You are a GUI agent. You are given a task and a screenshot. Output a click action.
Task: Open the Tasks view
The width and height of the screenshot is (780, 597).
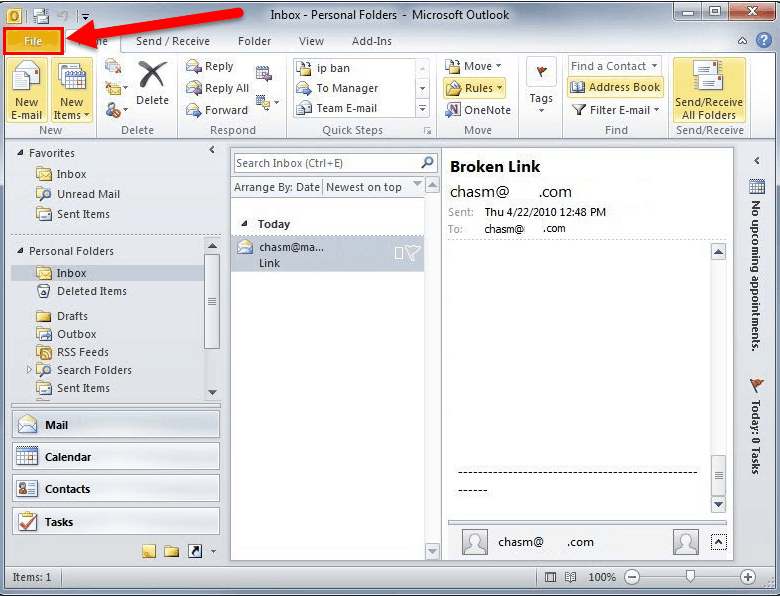click(115, 521)
